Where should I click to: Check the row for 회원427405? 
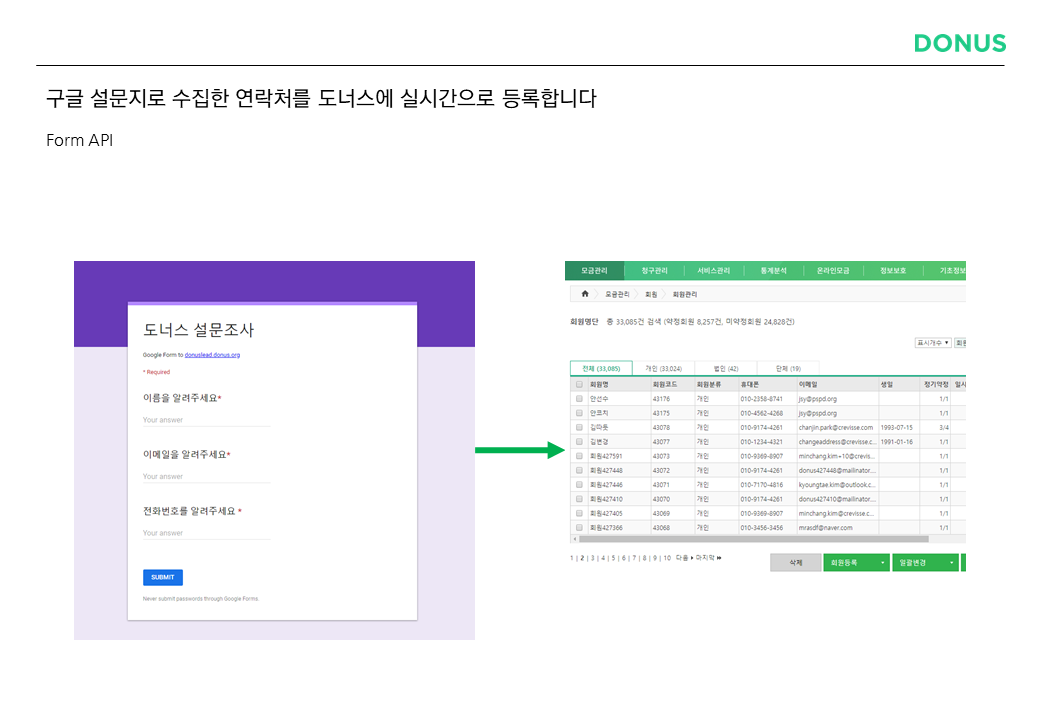[579, 513]
